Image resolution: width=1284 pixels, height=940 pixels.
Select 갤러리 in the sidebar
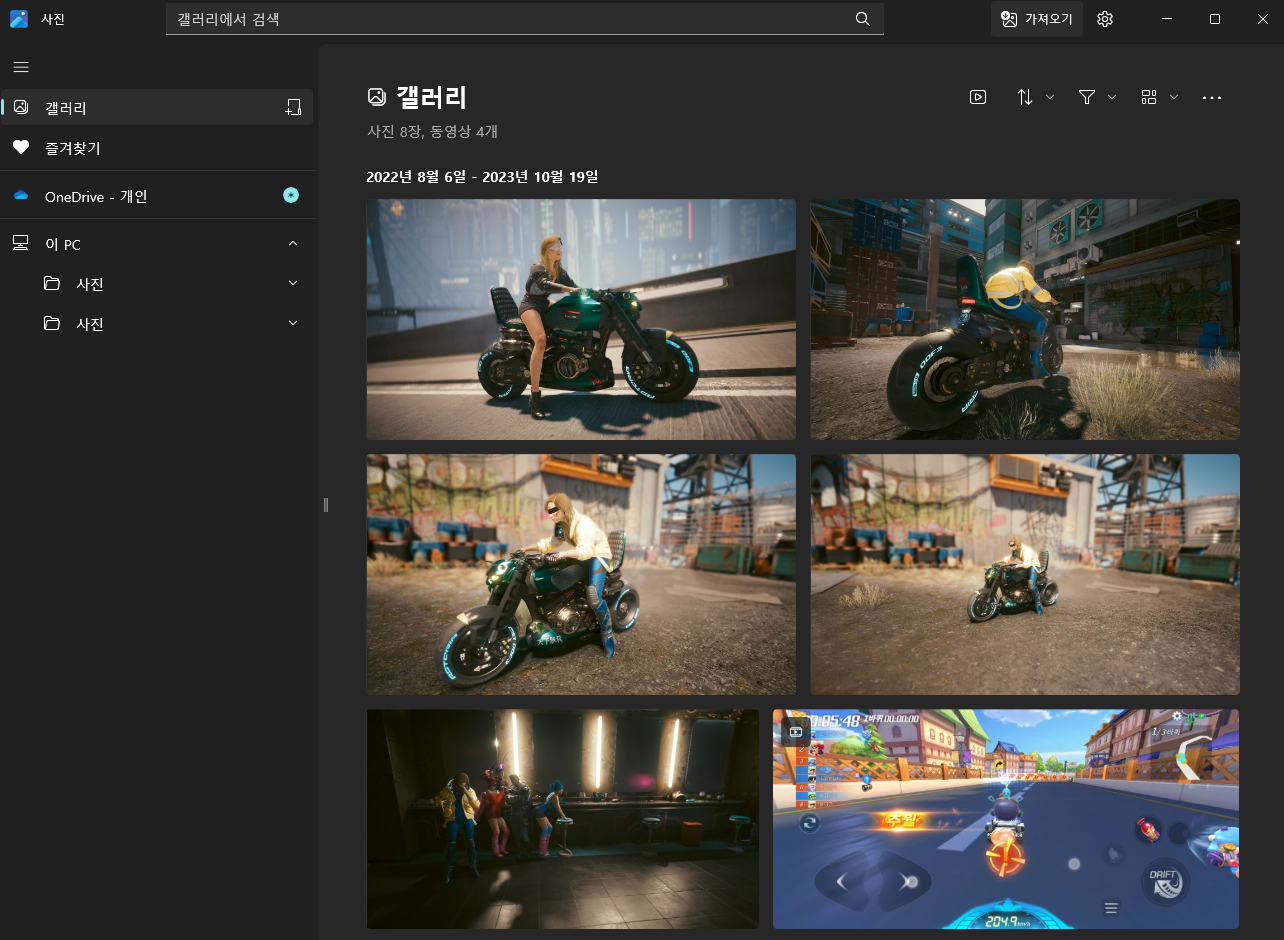pyautogui.click(x=158, y=107)
